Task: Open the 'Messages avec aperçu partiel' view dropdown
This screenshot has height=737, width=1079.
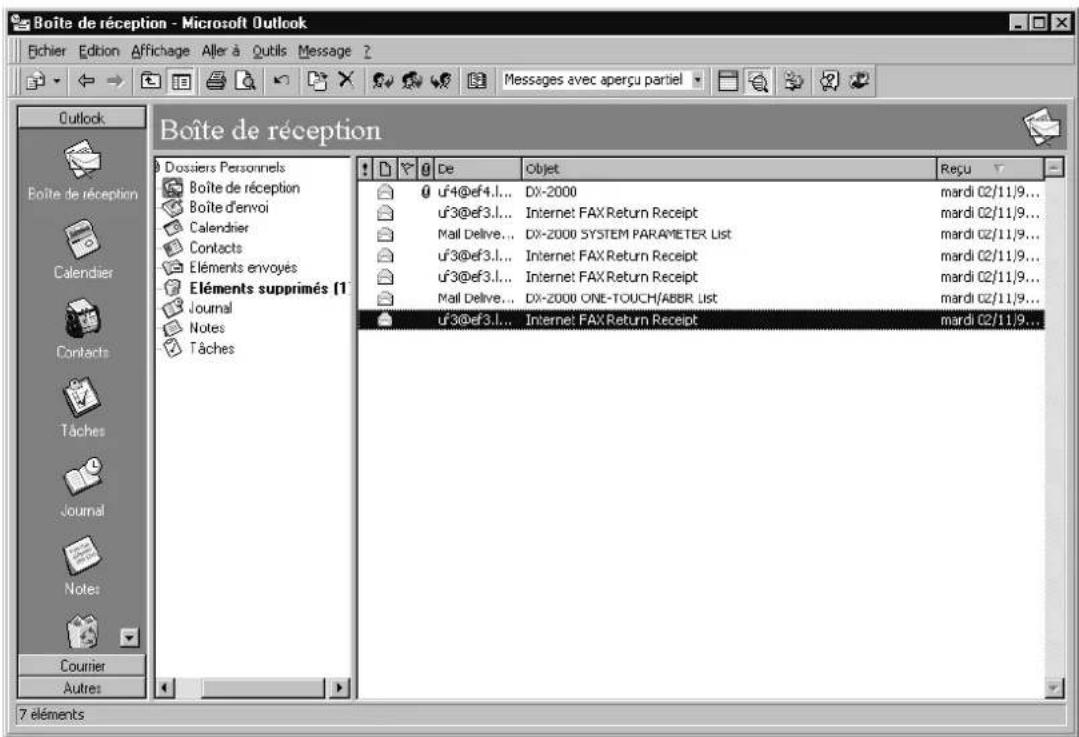Action: [697, 81]
